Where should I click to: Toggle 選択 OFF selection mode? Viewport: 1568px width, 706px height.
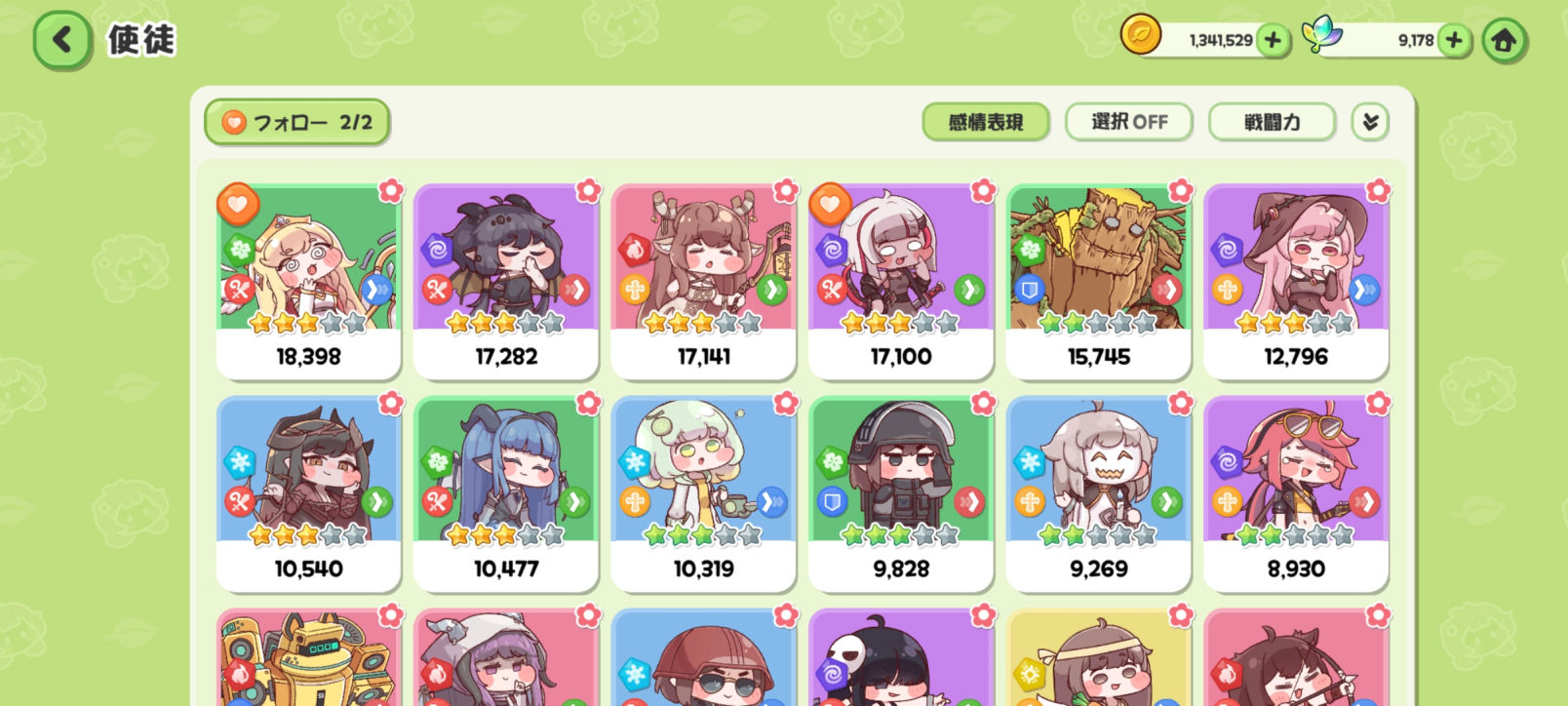pyautogui.click(x=1129, y=122)
